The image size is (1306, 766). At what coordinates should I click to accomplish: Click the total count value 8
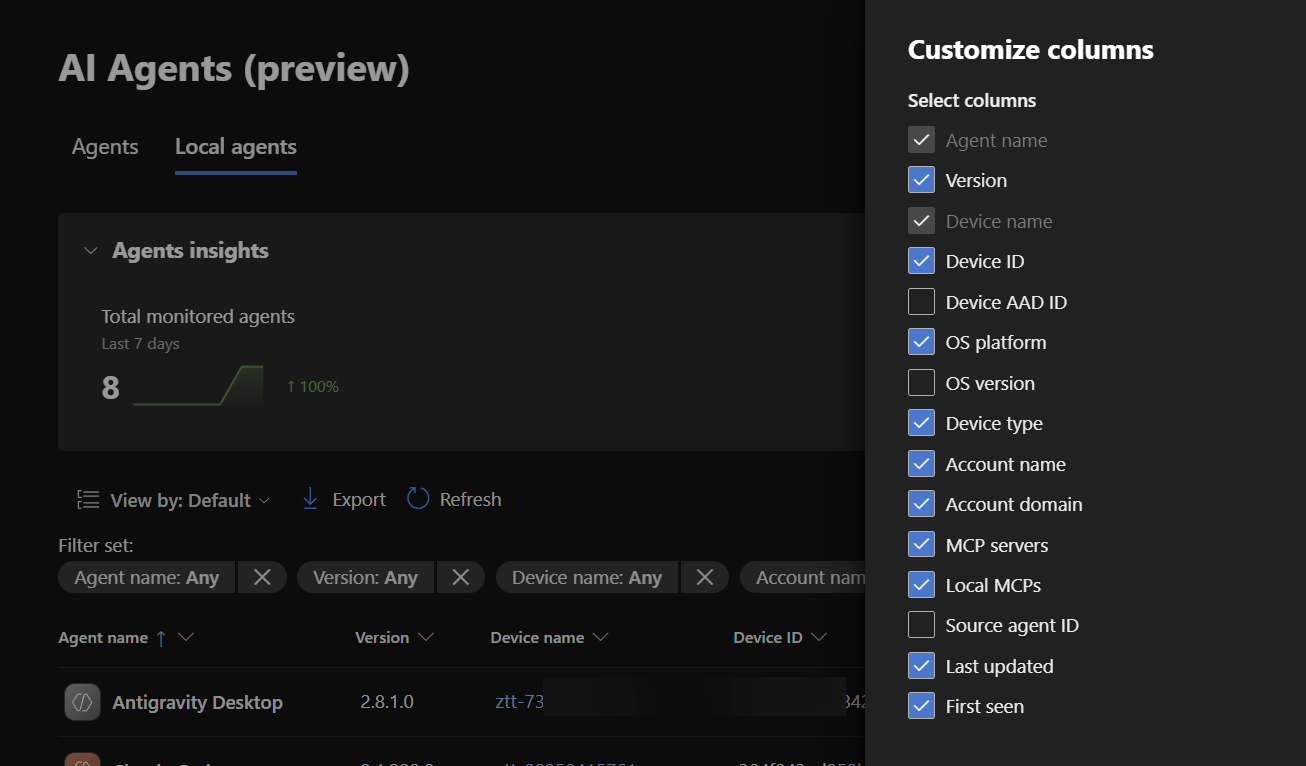(x=110, y=387)
